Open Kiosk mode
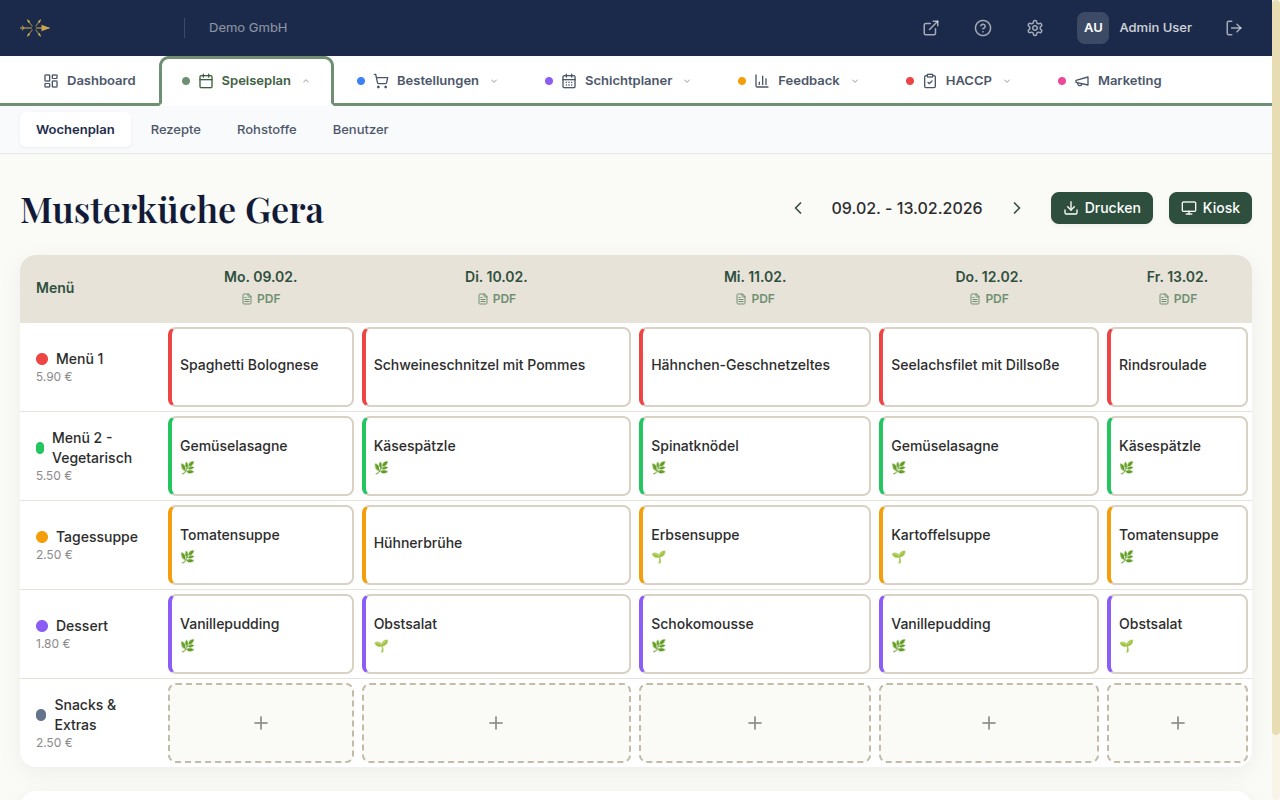Screen dimensions: 1280x800 pyautogui.click(x=1210, y=208)
